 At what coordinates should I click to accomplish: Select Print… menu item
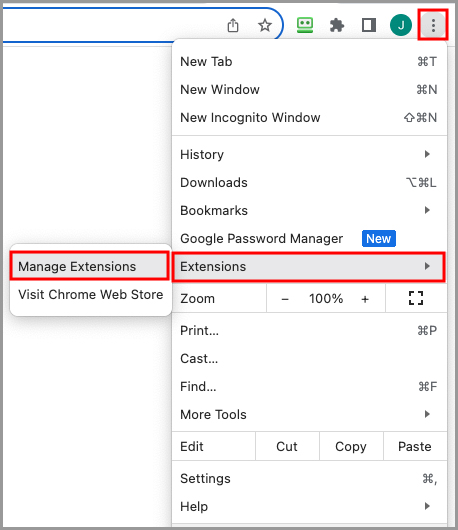coord(309,331)
